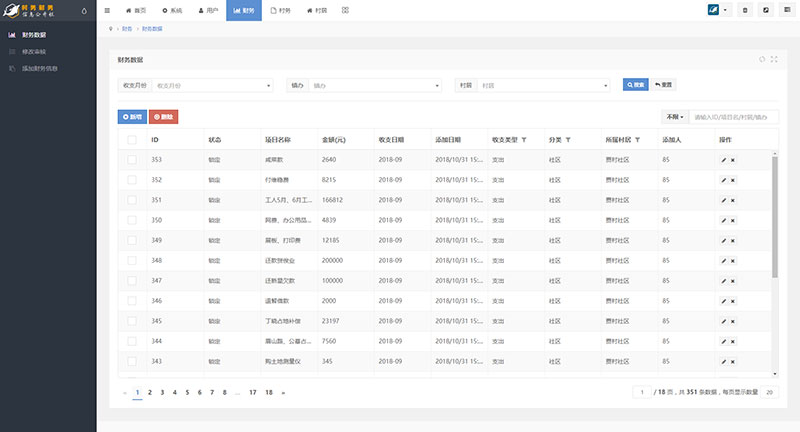Go to page 18 in pagination

(269, 392)
